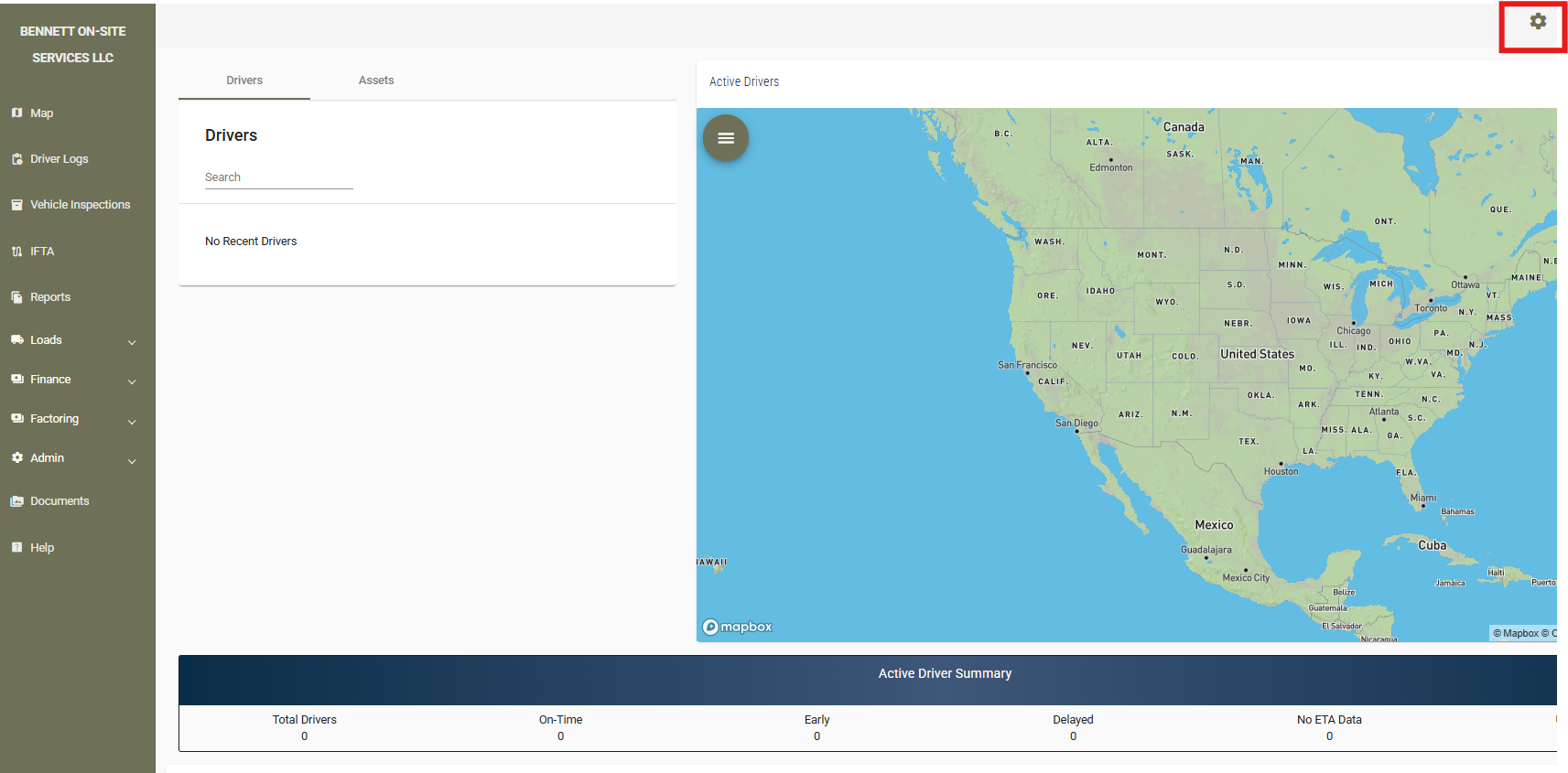
Task: Expand the Factoring menu chevron
Action: click(x=132, y=422)
